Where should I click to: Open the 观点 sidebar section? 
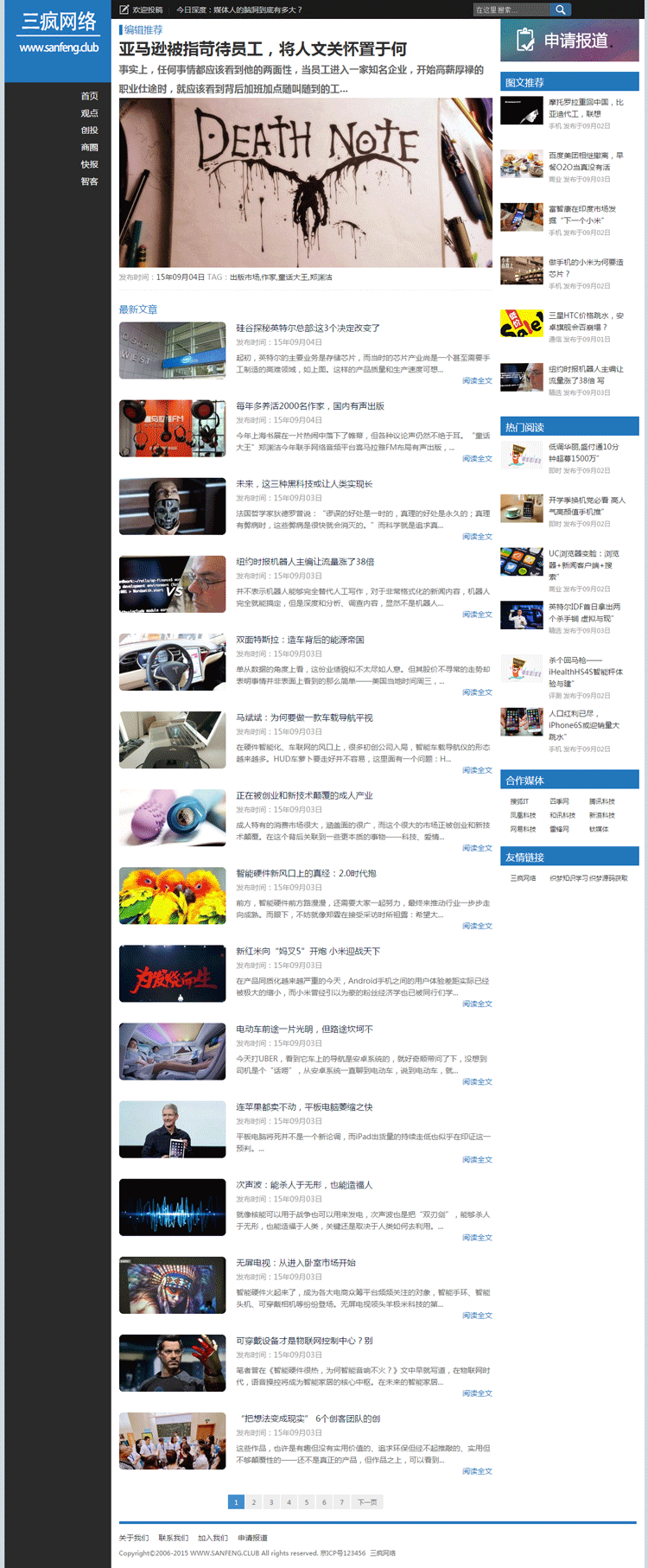click(x=90, y=113)
